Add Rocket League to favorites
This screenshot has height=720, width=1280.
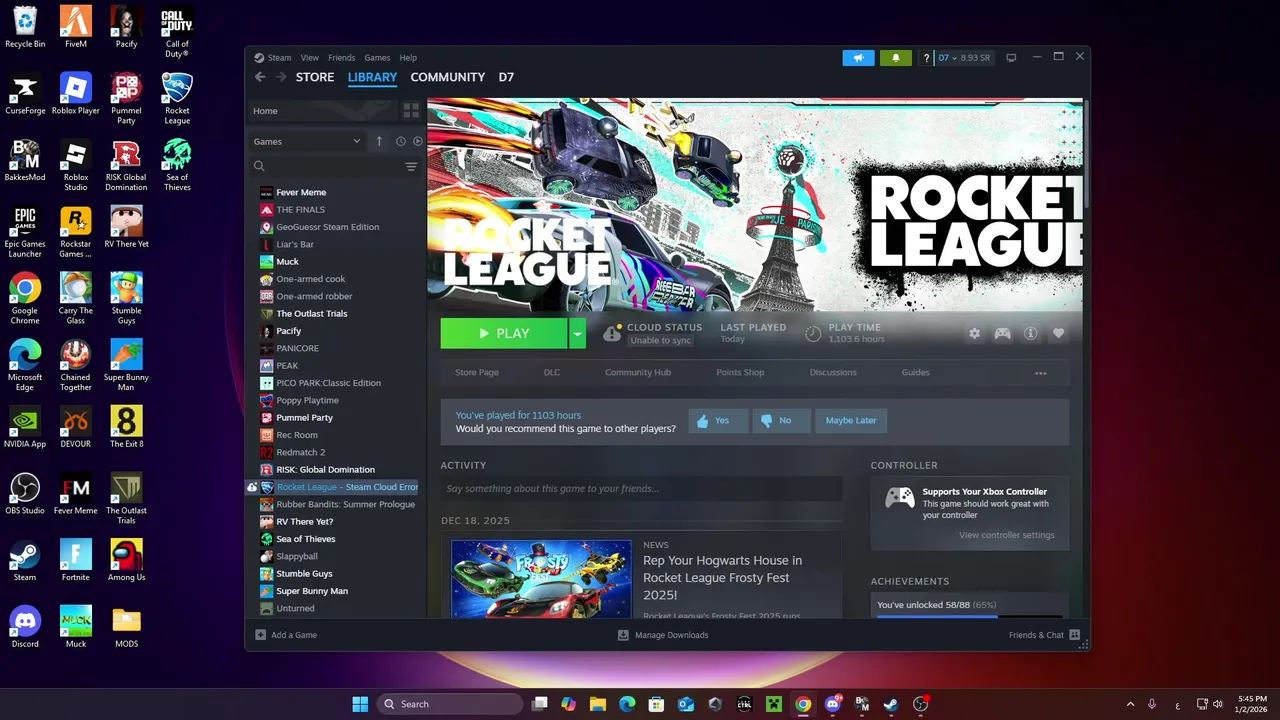tap(1058, 333)
